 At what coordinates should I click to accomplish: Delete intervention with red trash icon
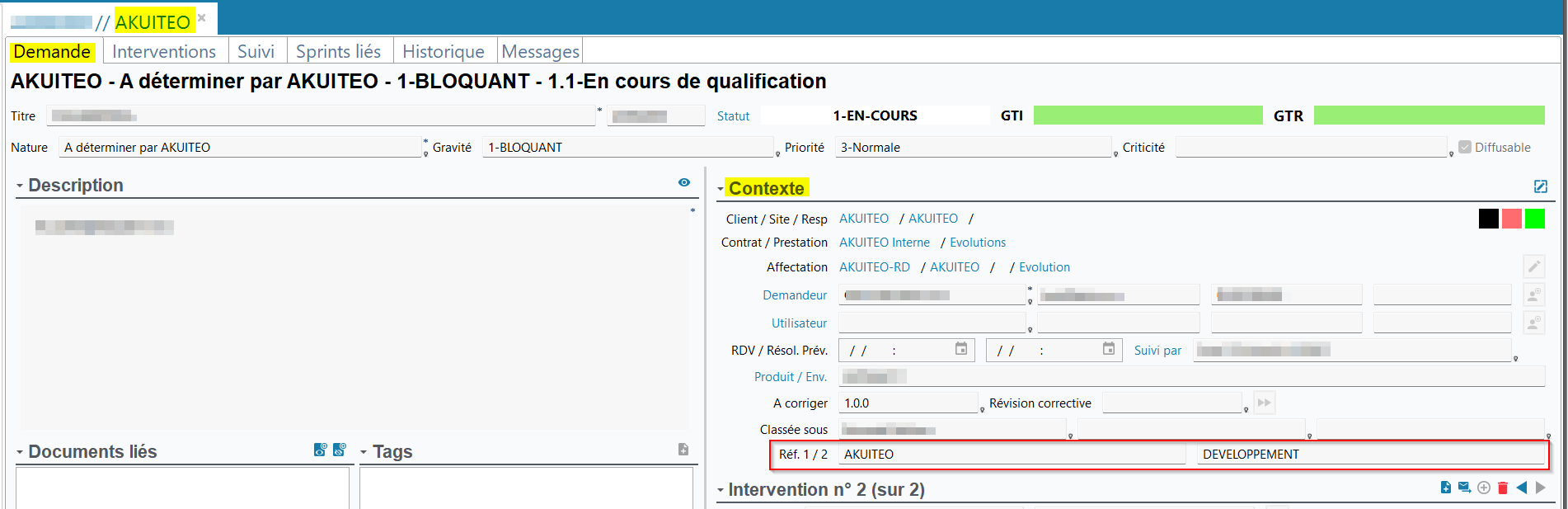click(1503, 488)
